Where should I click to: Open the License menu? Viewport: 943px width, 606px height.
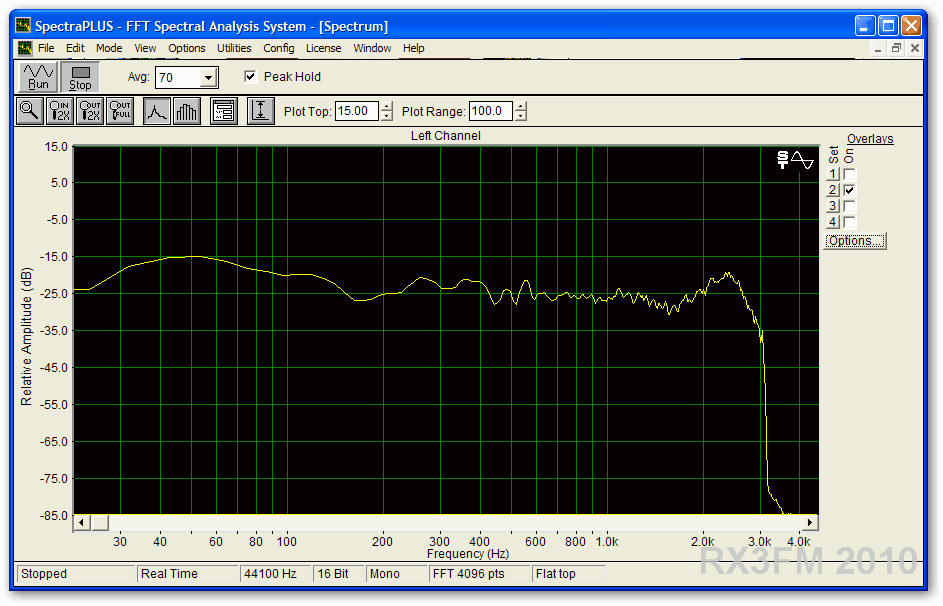click(x=324, y=48)
